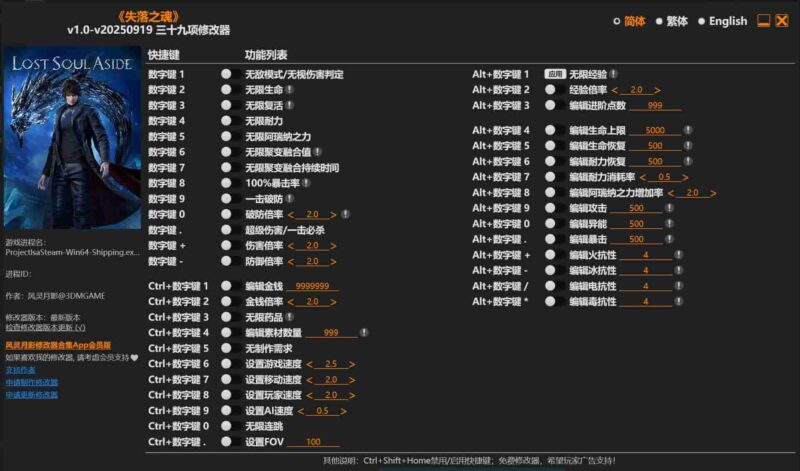Click 支持作者 link

click(x=20, y=369)
